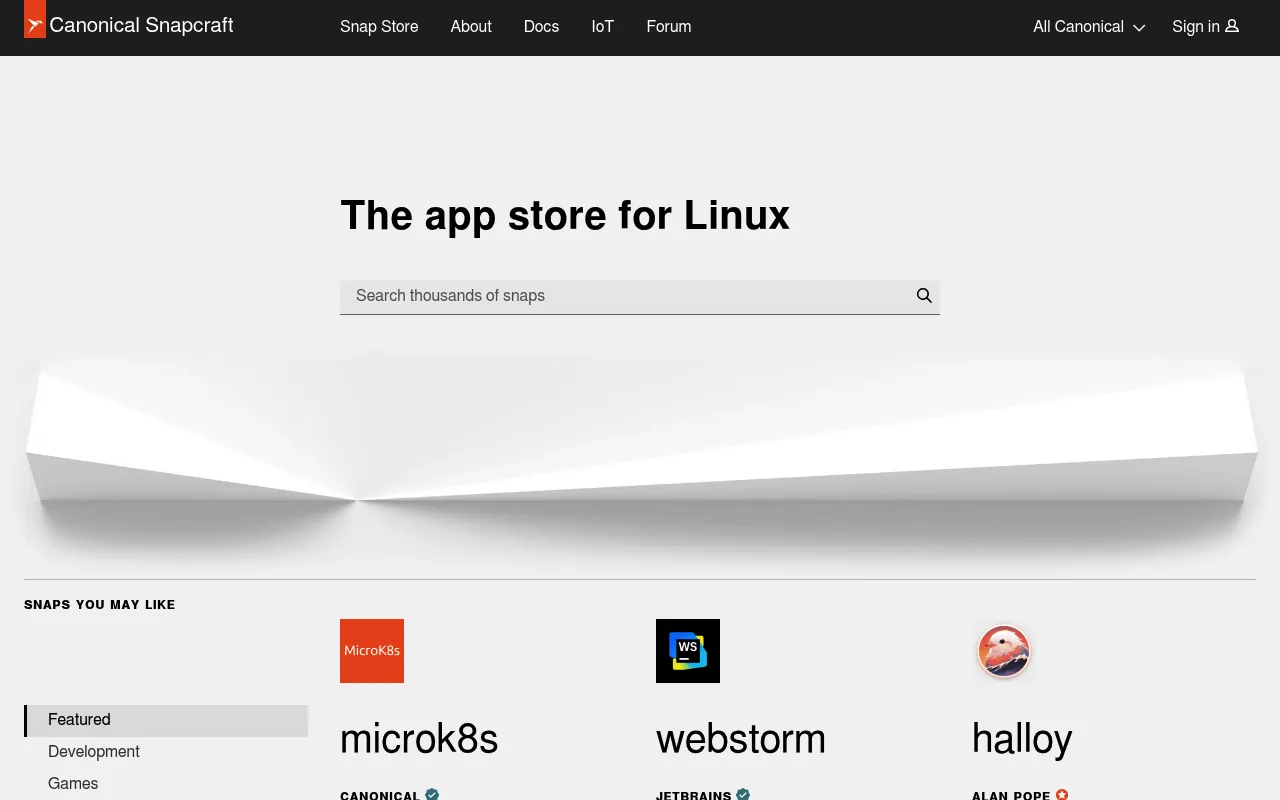Click the JetBrains verified badge icon
Screen dimensions: 1280x800
(x=743, y=795)
